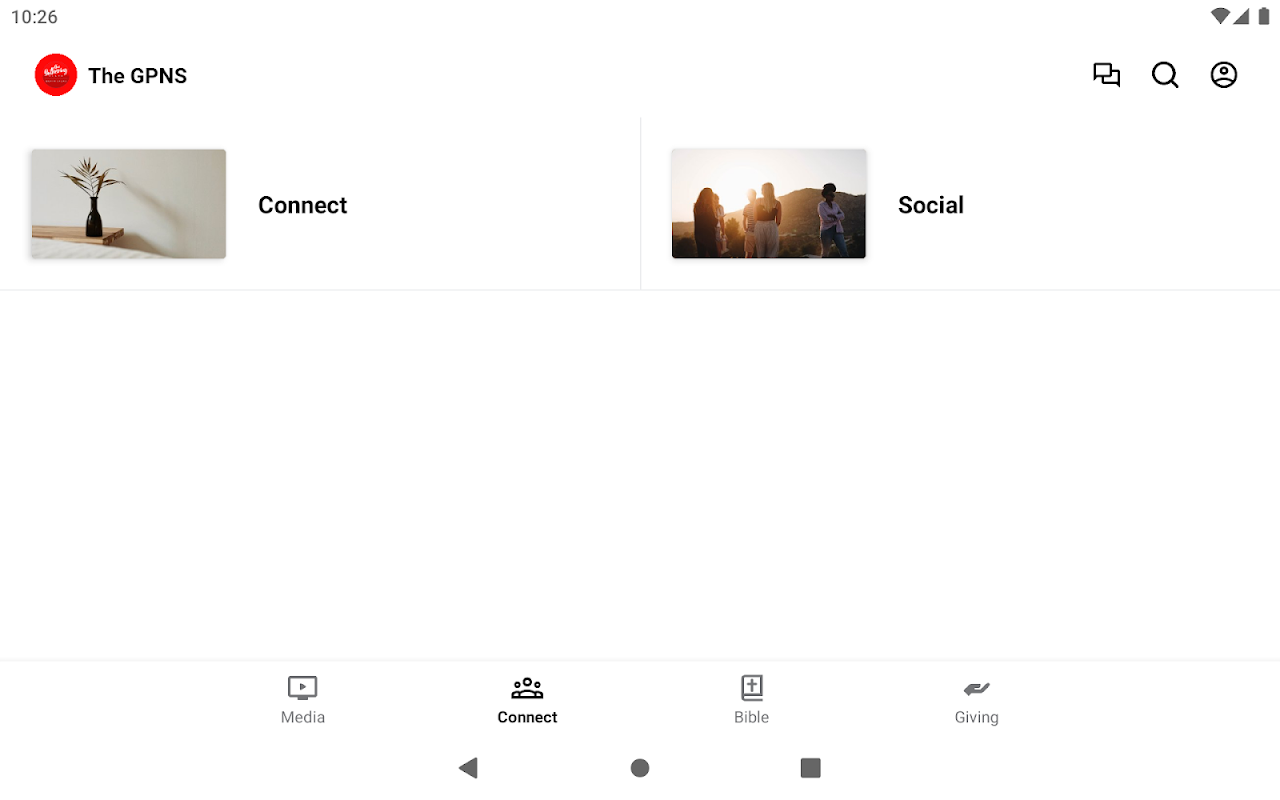
Task: Tap the sunset friends thumbnail
Action: [x=769, y=204]
